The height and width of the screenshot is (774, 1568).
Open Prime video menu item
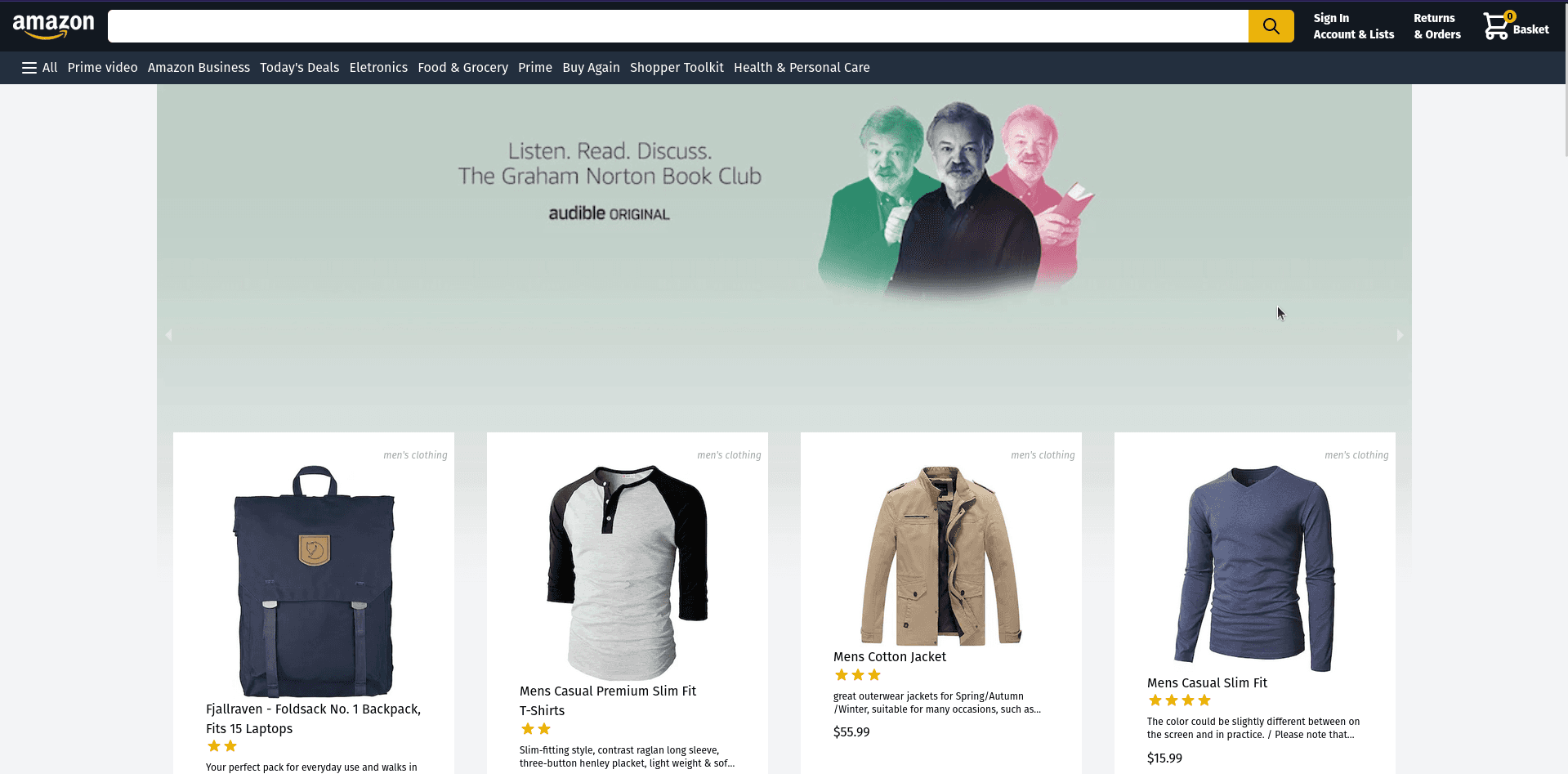coord(102,68)
